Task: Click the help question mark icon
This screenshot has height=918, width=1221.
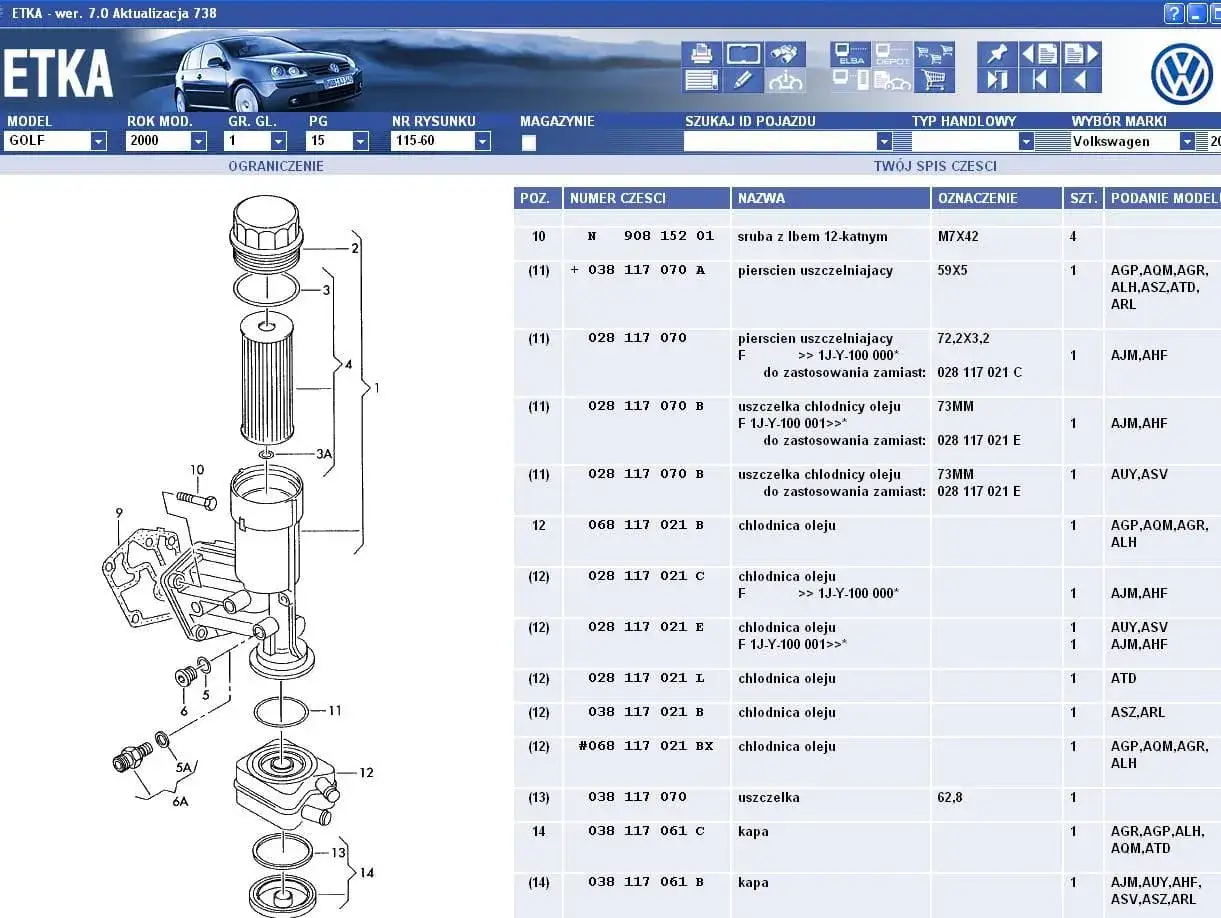Action: point(1174,13)
